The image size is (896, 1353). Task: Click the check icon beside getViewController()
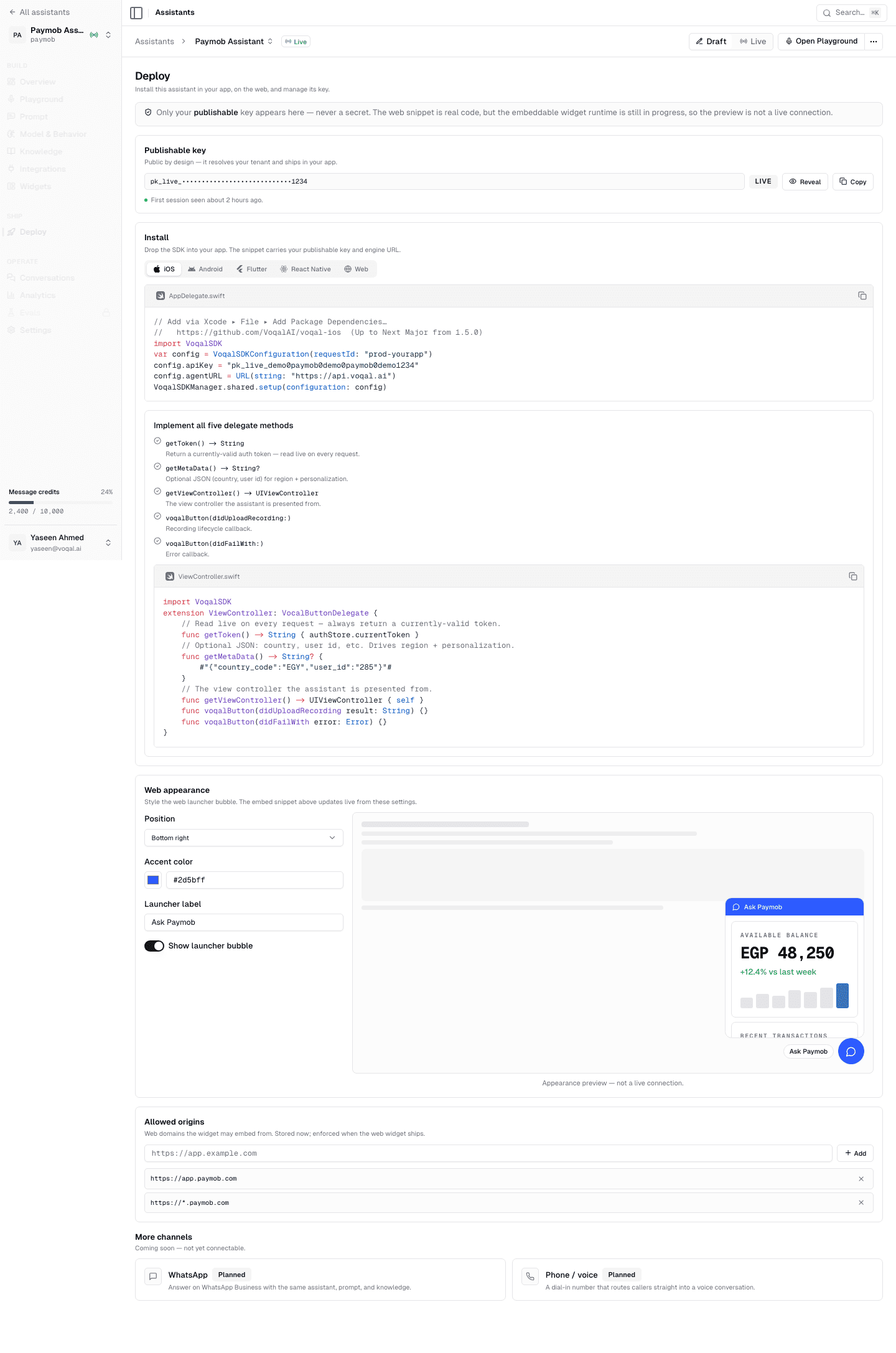(x=157, y=491)
